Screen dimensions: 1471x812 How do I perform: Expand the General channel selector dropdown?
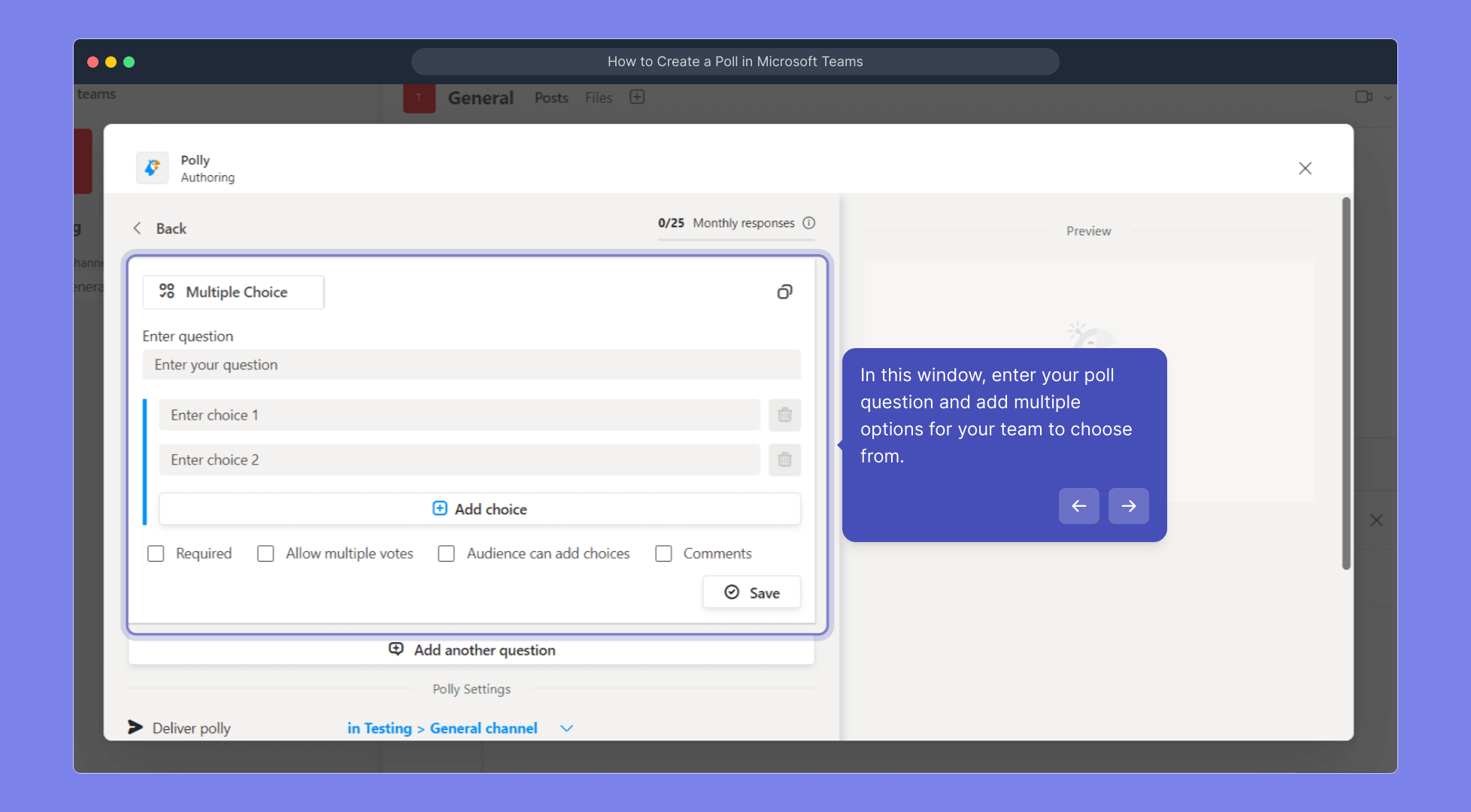[x=566, y=728]
